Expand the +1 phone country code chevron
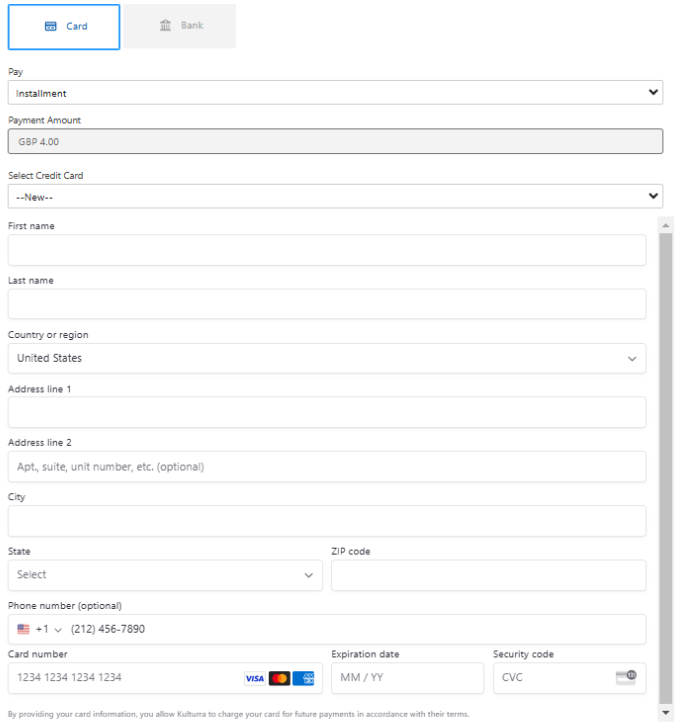 58,629
